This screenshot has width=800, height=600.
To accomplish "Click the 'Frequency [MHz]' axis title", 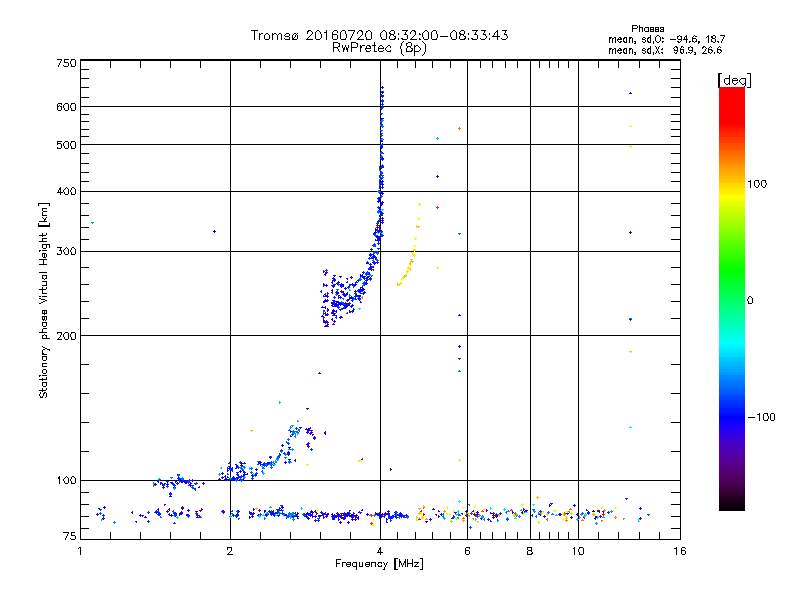I will (x=379, y=564).
